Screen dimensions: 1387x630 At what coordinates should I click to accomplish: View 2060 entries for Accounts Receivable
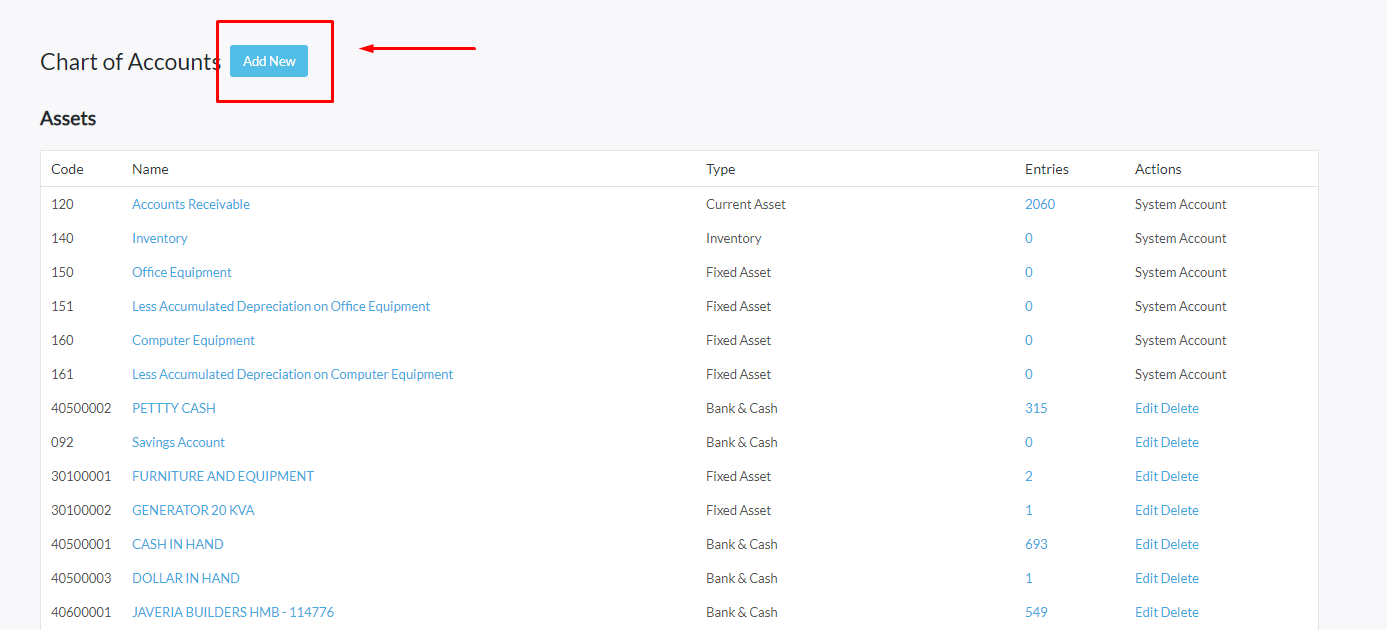coord(1040,204)
